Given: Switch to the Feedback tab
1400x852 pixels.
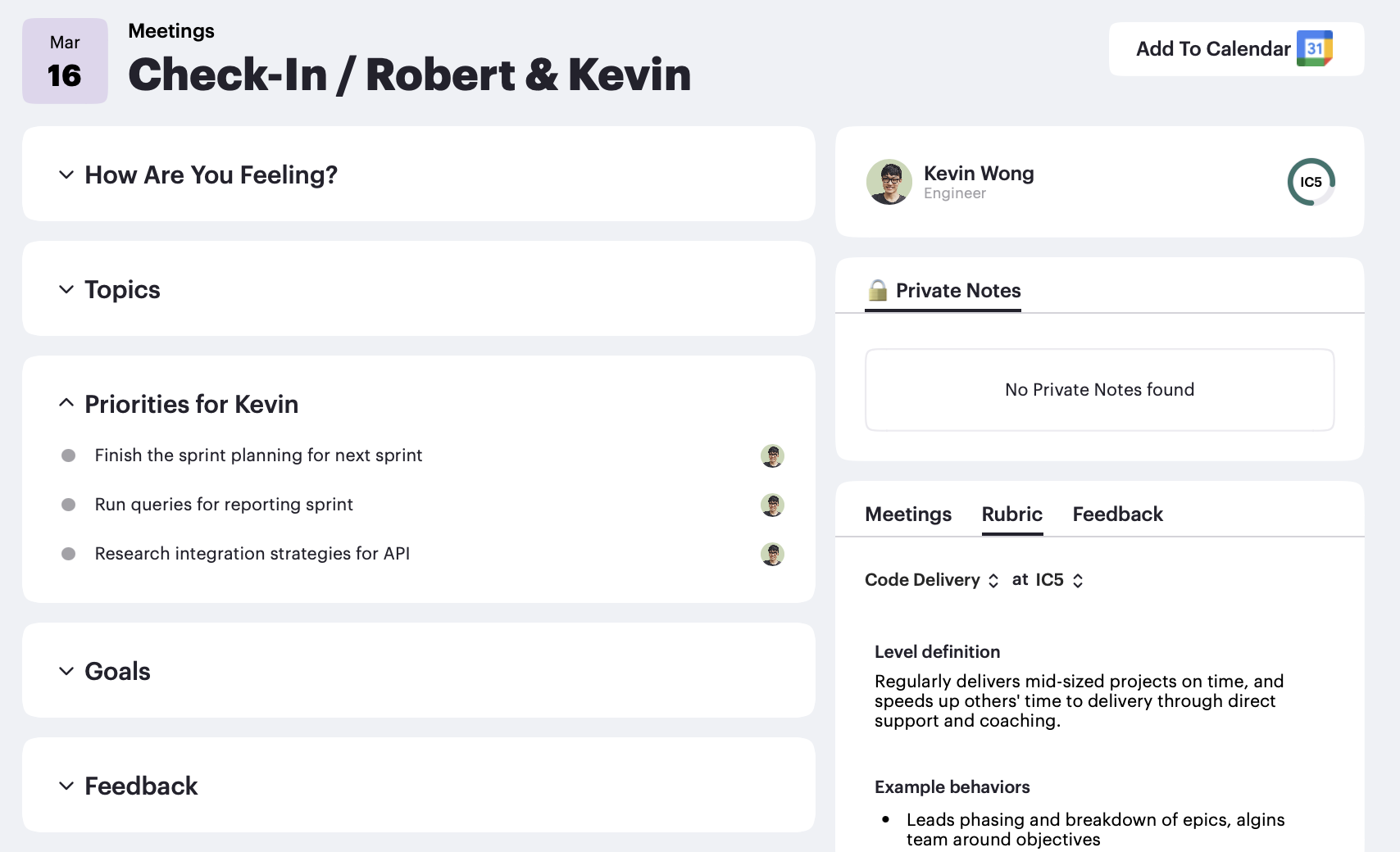Looking at the screenshot, I should (x=1117, y=514).
